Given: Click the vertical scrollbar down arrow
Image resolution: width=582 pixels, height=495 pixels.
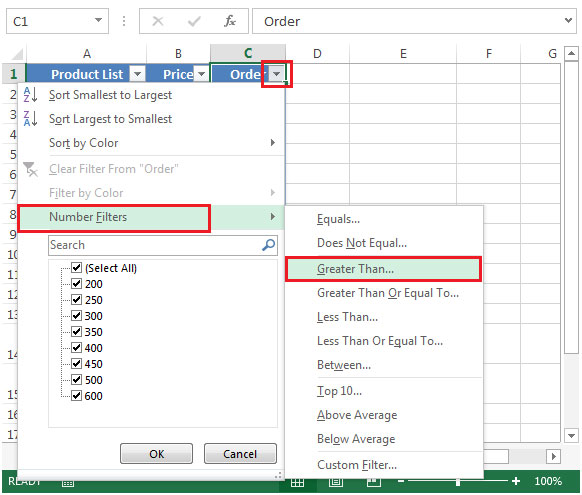Looking at the screenshot, I should click(x=571, y=435).
